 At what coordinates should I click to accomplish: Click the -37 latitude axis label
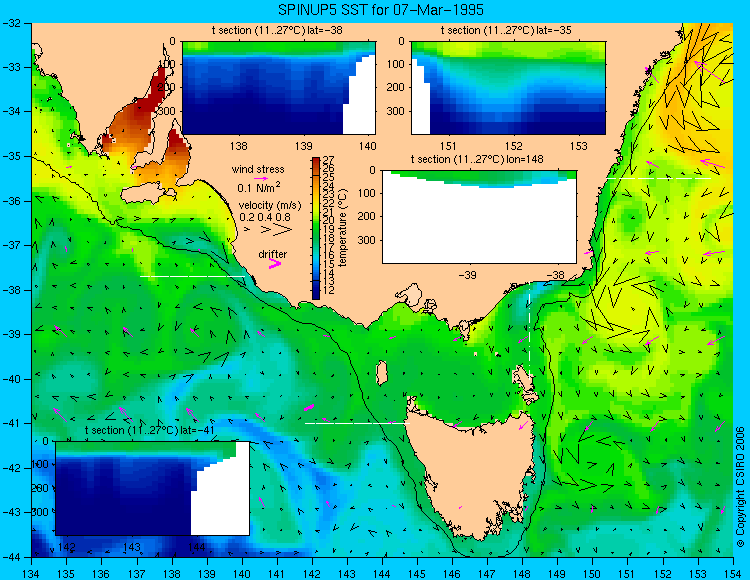[10, 245]
